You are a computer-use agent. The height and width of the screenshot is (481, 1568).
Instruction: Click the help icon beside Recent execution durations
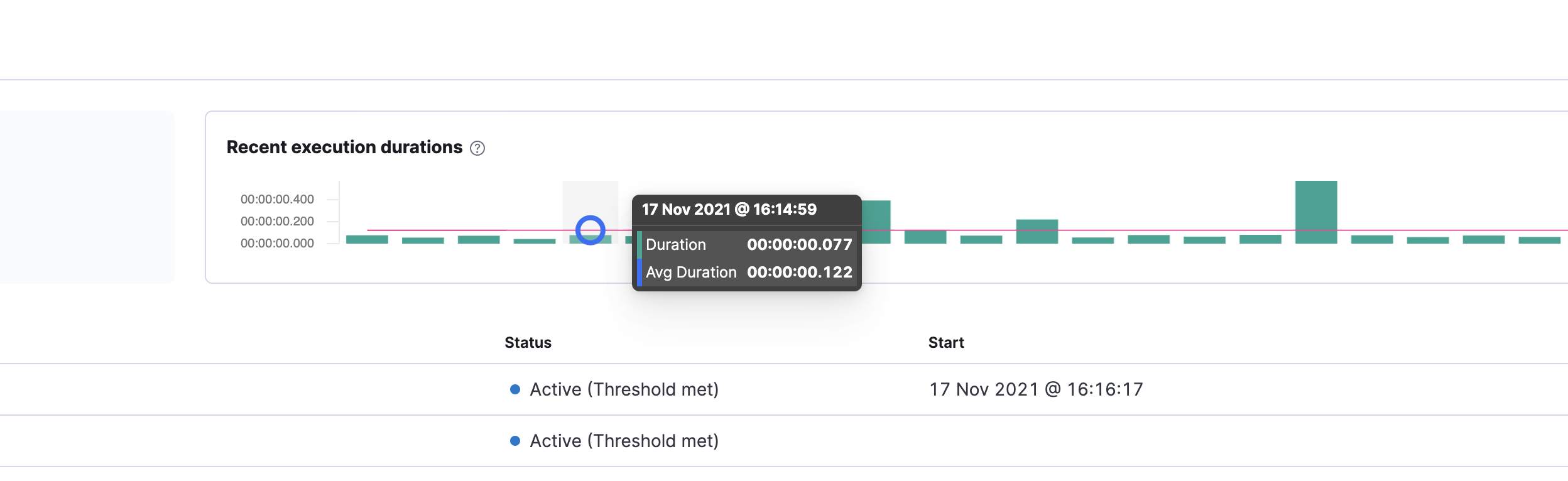(477, 148)
